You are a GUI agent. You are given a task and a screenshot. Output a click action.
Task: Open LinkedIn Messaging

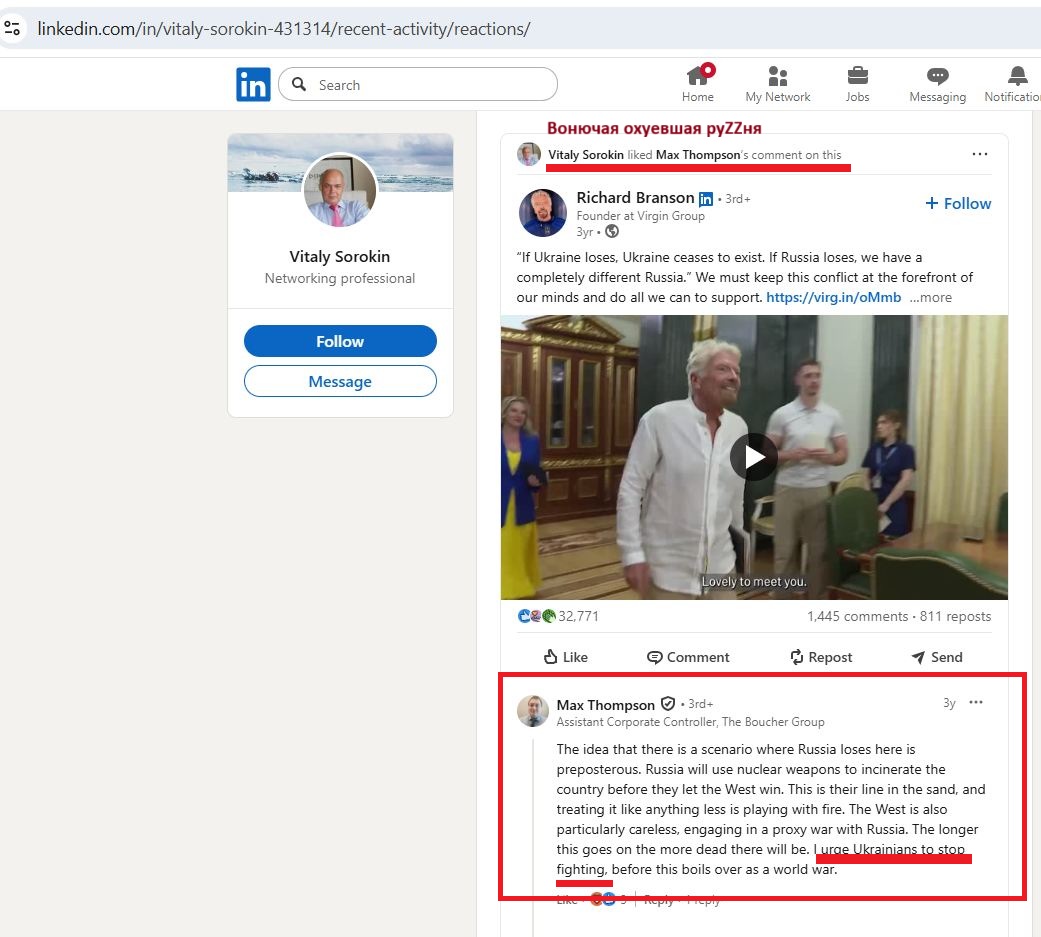pos(937,82)
